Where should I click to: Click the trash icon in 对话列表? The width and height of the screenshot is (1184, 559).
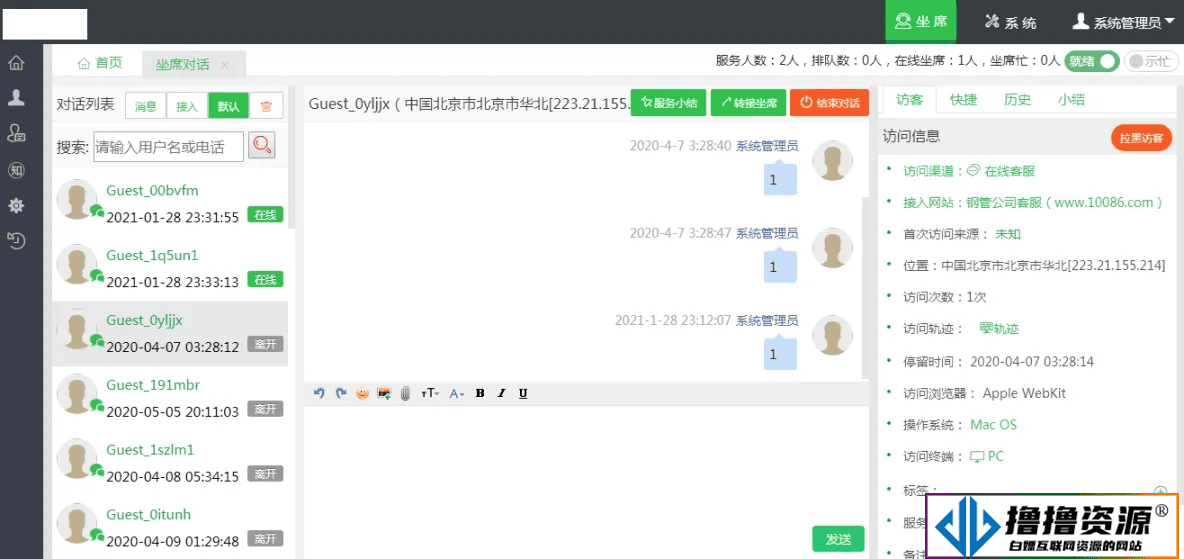[x=266, y=107]
